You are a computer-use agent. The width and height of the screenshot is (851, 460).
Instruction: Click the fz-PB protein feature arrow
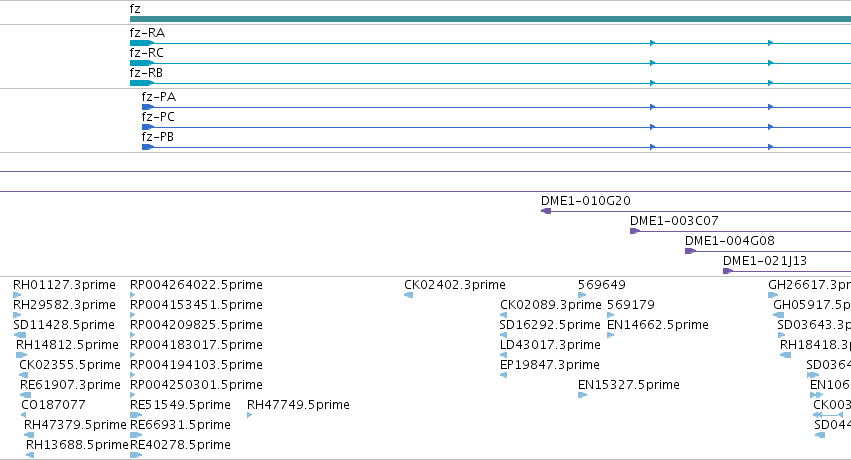(148, 147)
